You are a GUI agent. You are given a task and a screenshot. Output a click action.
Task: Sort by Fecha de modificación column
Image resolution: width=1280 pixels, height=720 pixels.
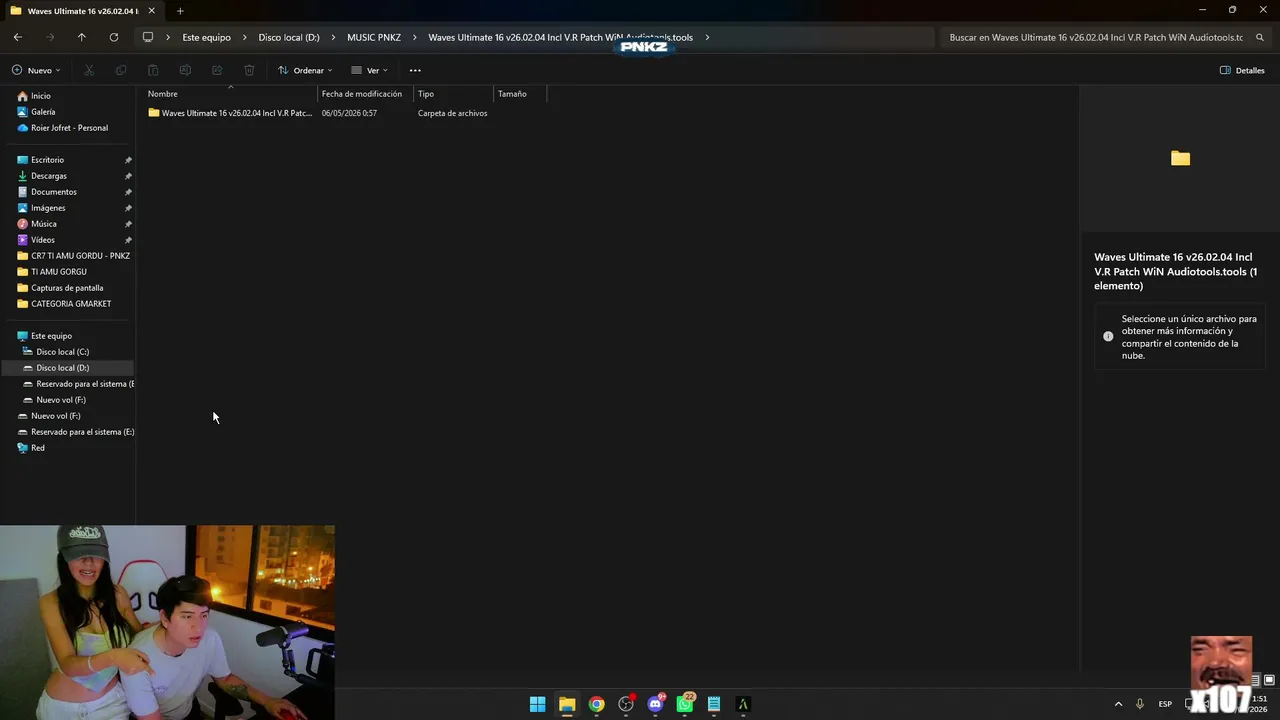tap(366, 94)
